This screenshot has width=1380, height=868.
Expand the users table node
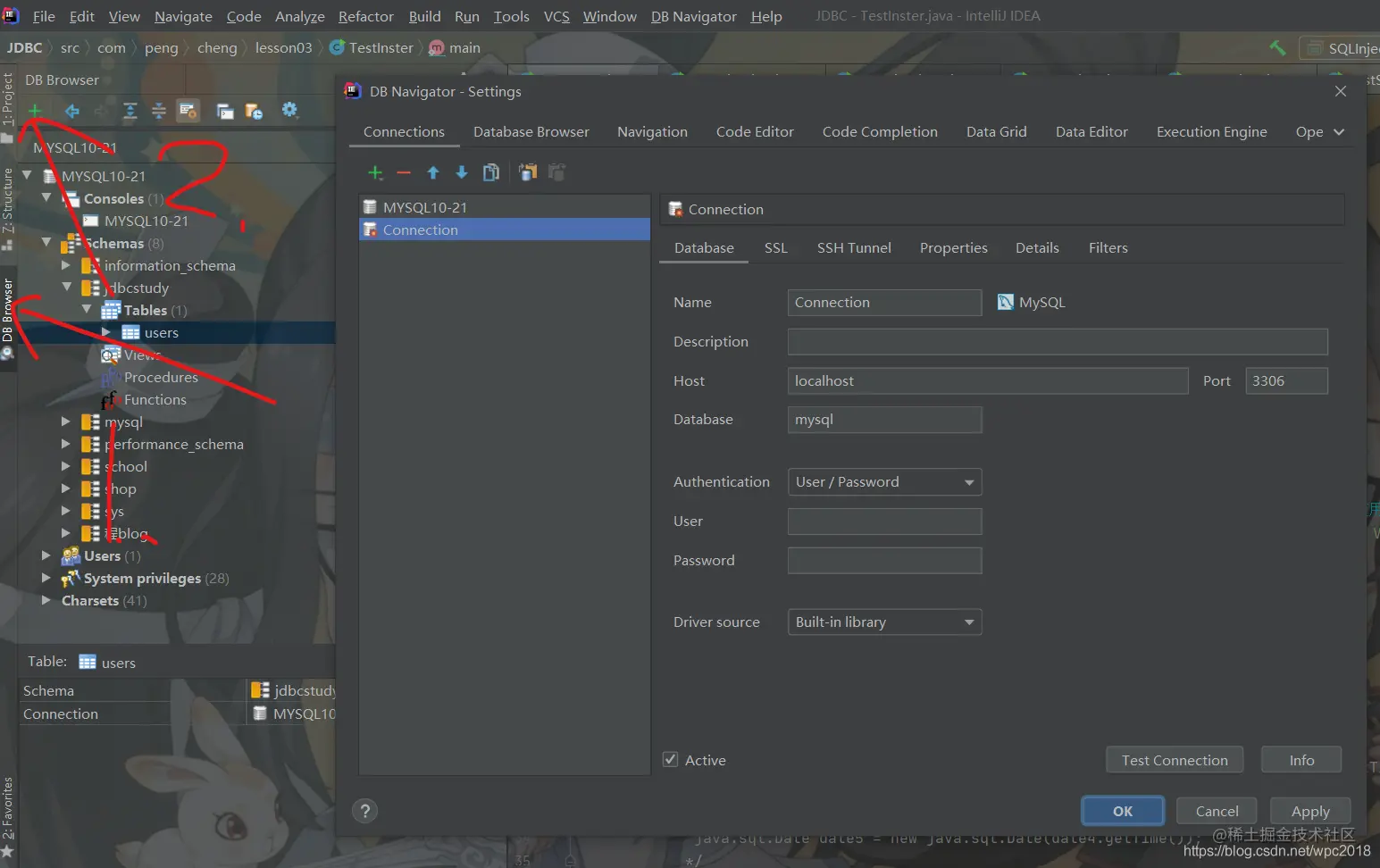tap(106, 332)
